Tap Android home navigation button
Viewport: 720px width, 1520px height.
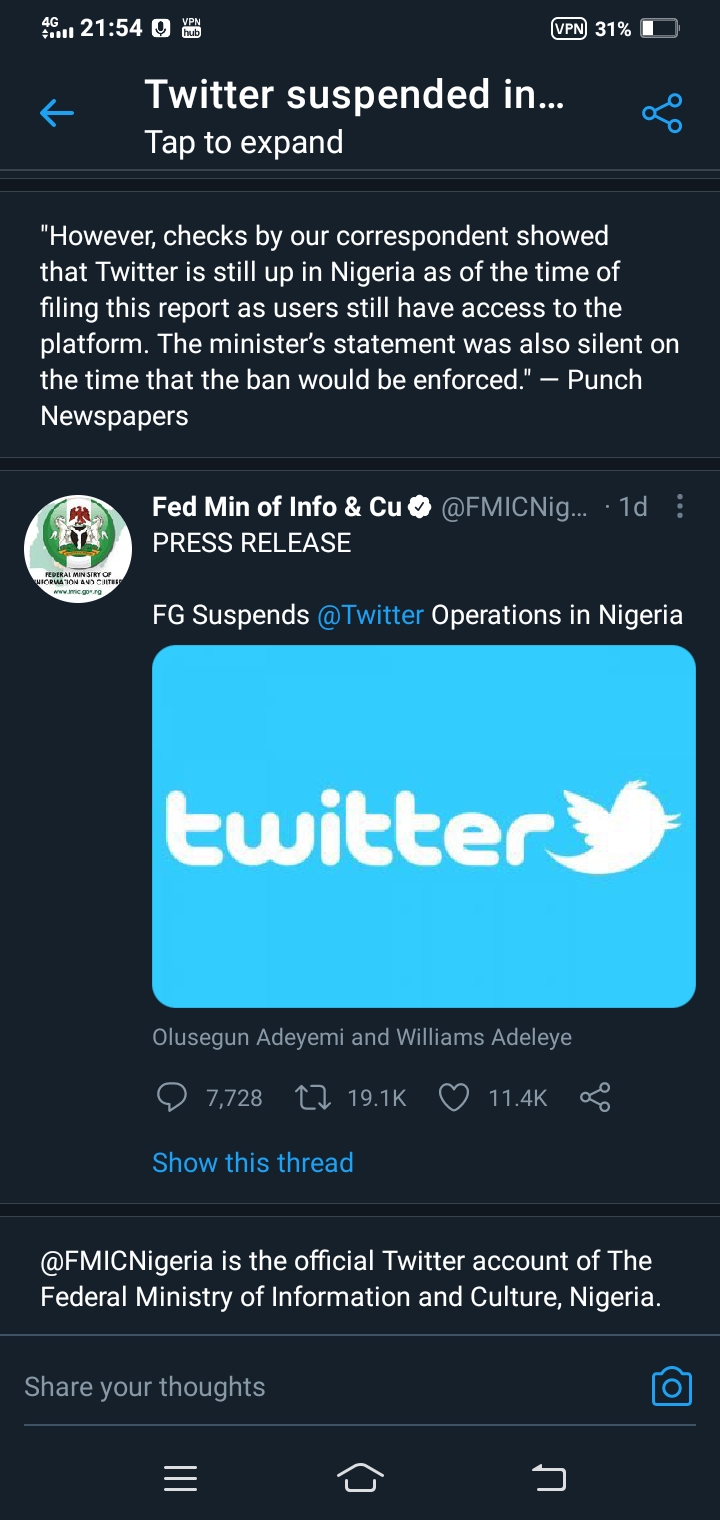(361, 1477)
